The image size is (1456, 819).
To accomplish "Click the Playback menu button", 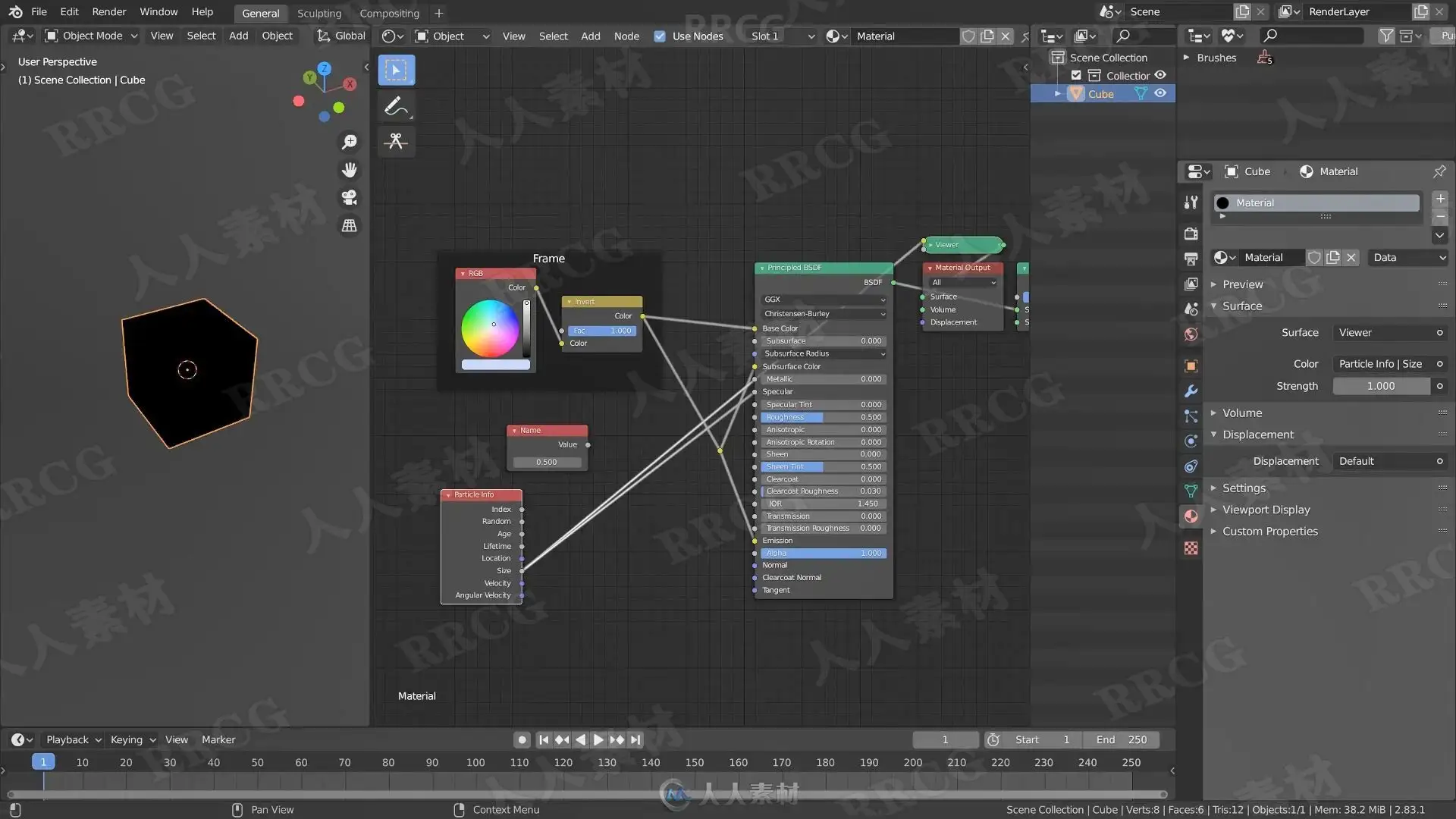I will [73, 739].
